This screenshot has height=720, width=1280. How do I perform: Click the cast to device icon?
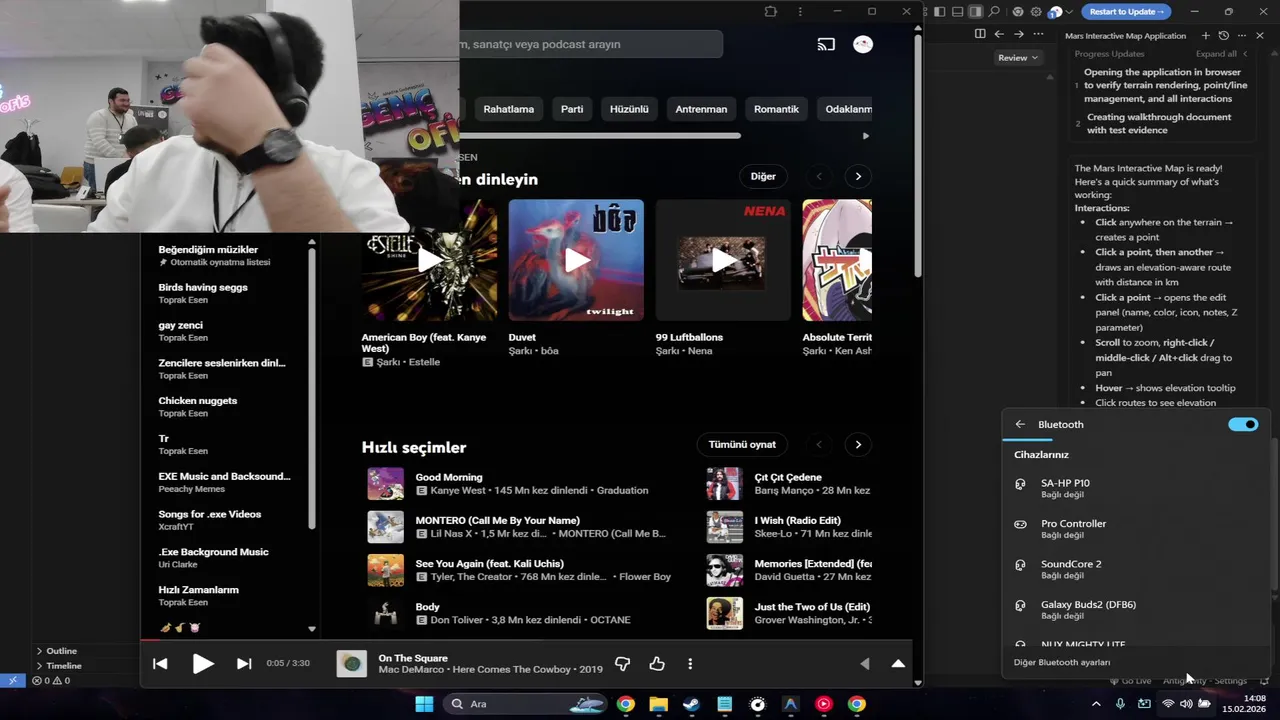coord(826,44)
